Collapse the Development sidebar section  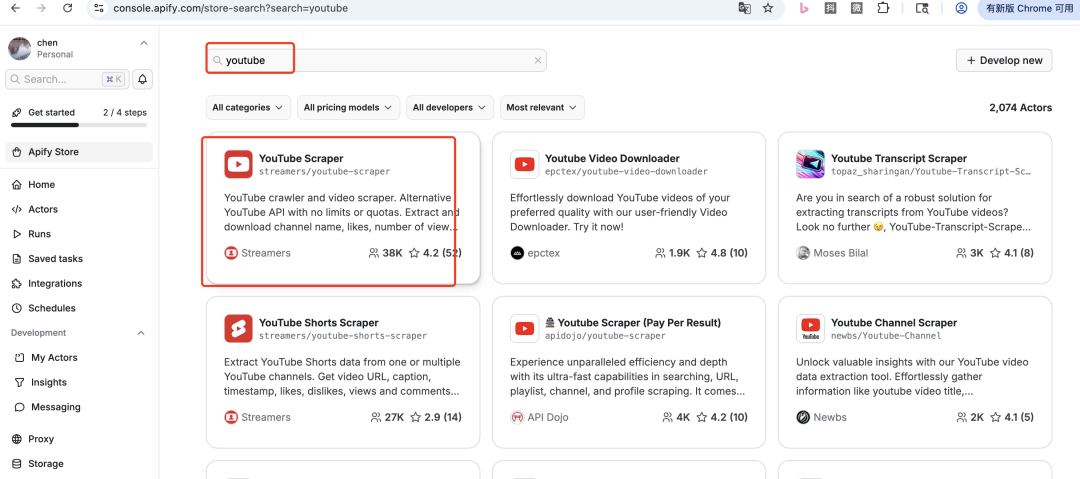click(141, 333)
